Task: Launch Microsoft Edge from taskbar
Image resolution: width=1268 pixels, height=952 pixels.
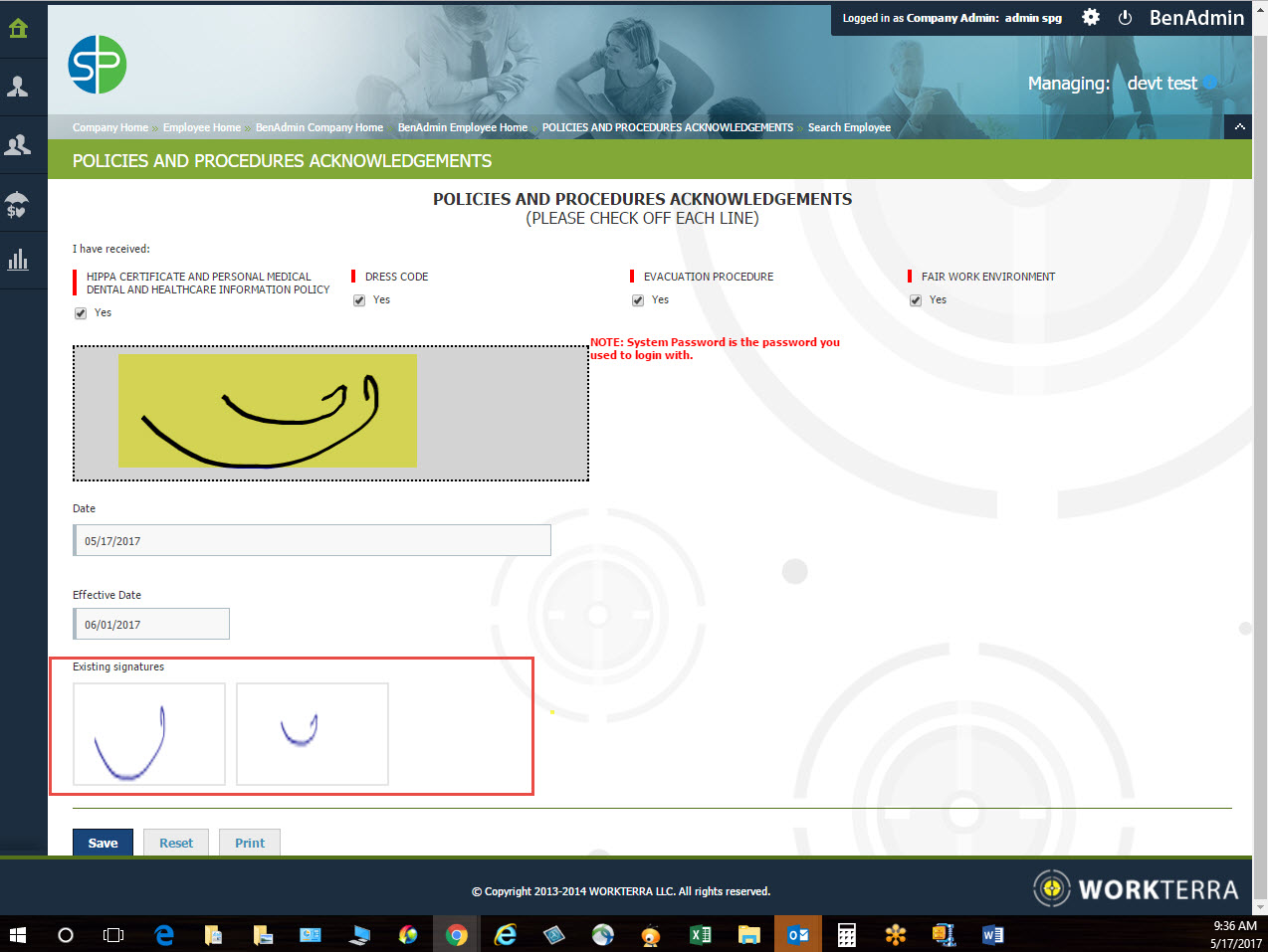Action: [164, 934]
